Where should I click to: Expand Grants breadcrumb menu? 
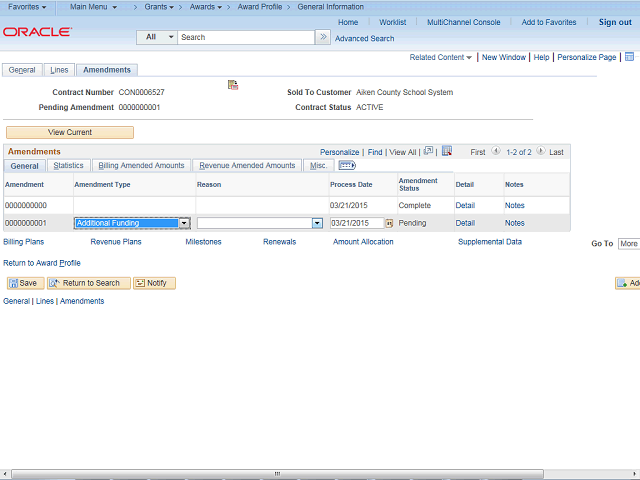pos(159,7)
